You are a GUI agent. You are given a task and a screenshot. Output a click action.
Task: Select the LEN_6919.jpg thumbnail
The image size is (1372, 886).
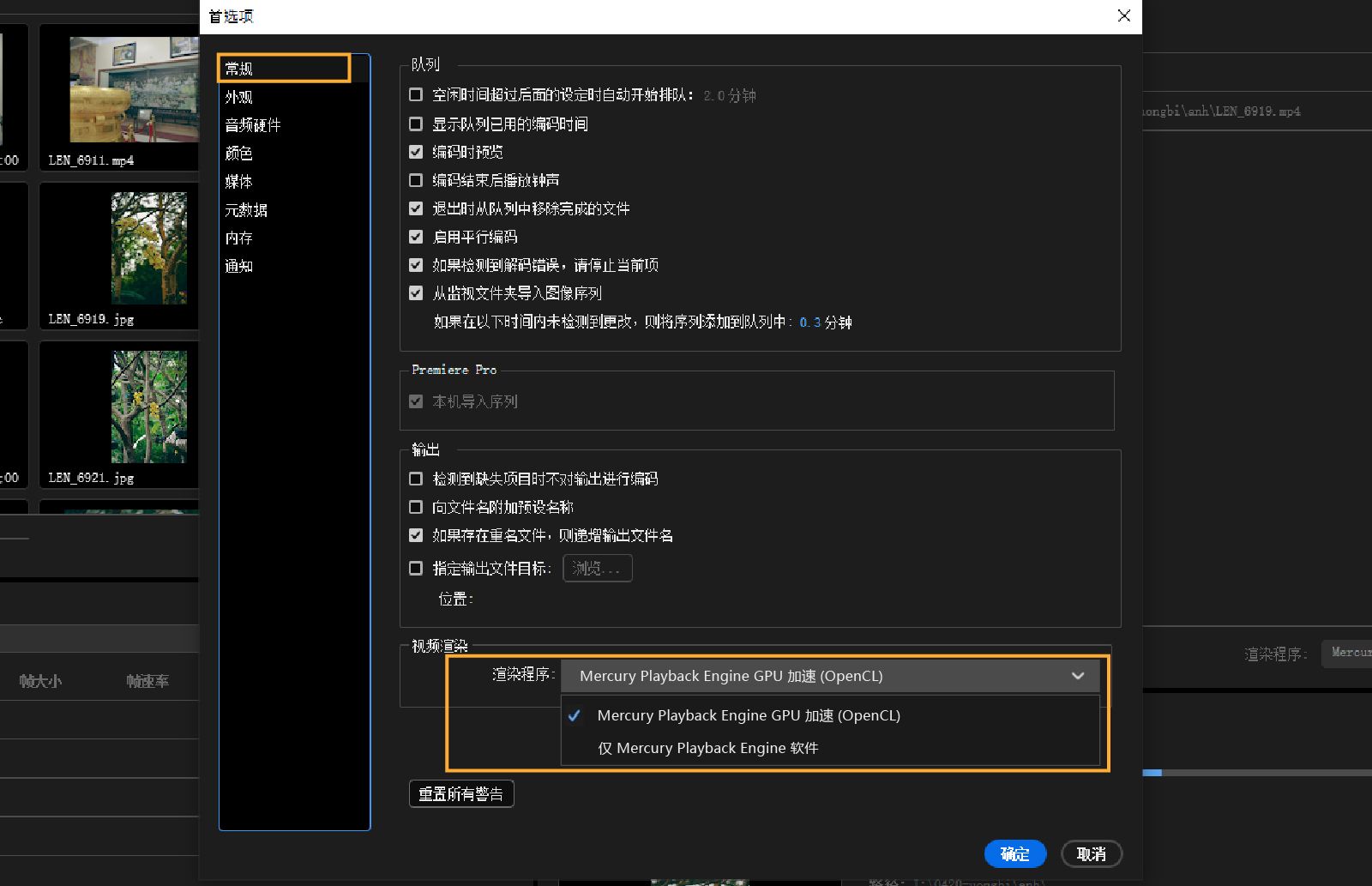[x=150, y=249]
